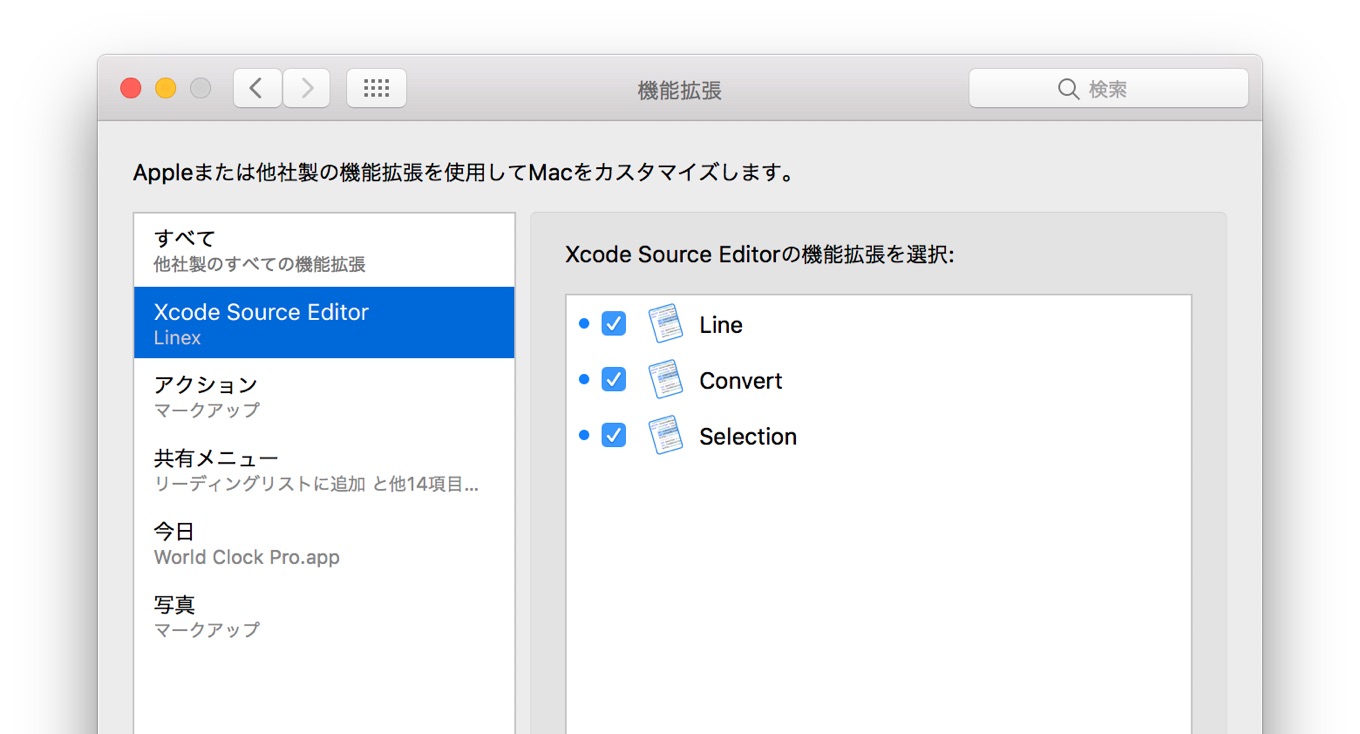Minimize the window with yellow button

point(166,89)
